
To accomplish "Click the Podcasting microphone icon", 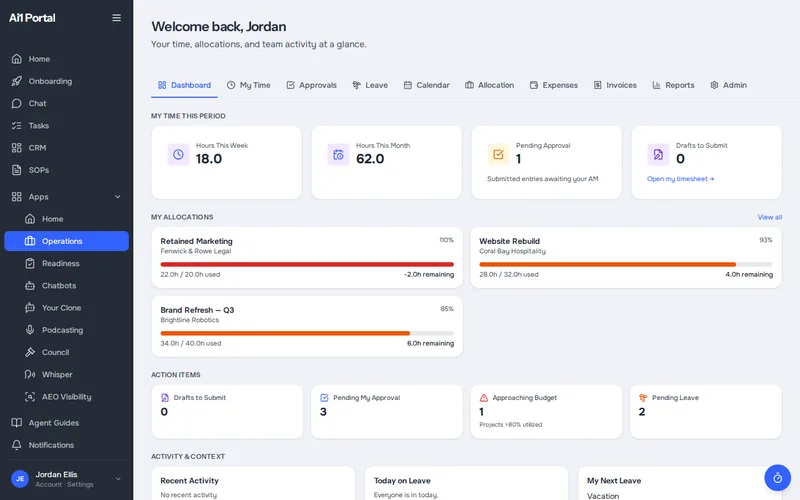I will pos(30,330).
